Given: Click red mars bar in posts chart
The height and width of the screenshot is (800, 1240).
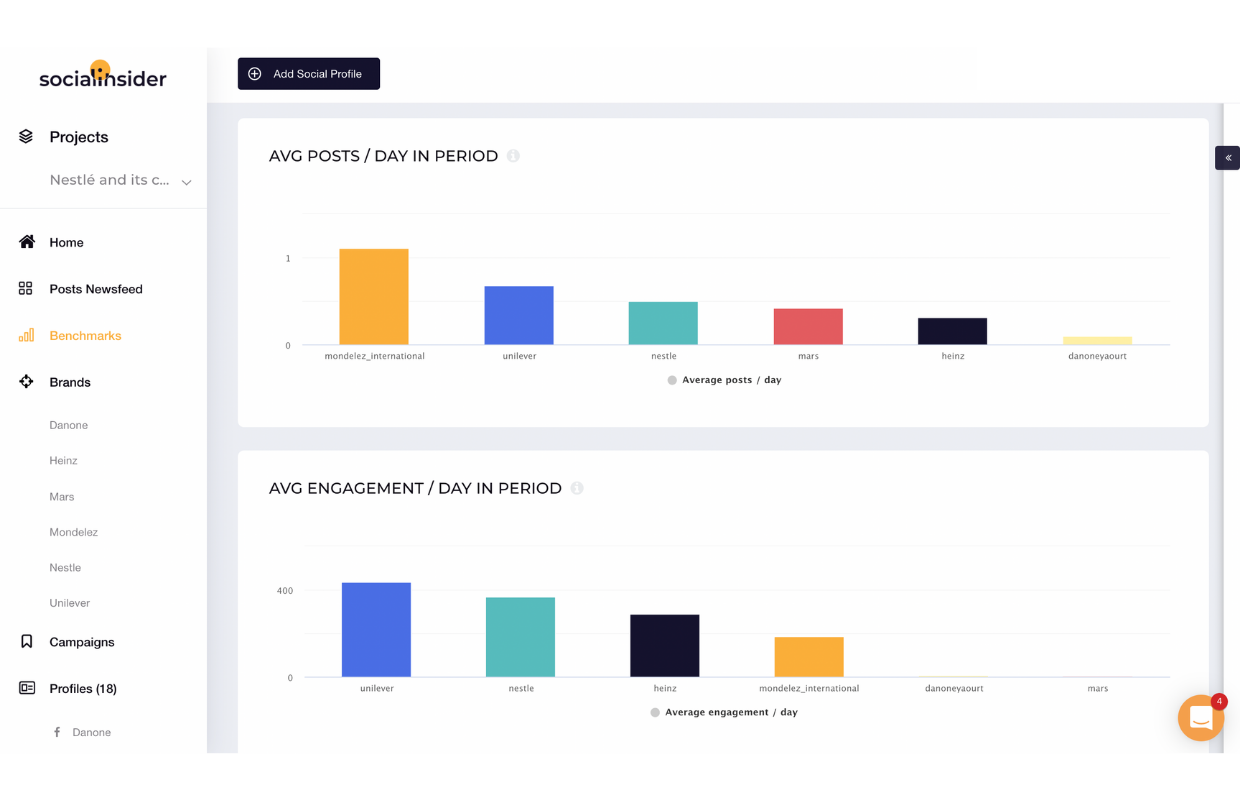Looking at the screenshot, I should pos(808,327).
